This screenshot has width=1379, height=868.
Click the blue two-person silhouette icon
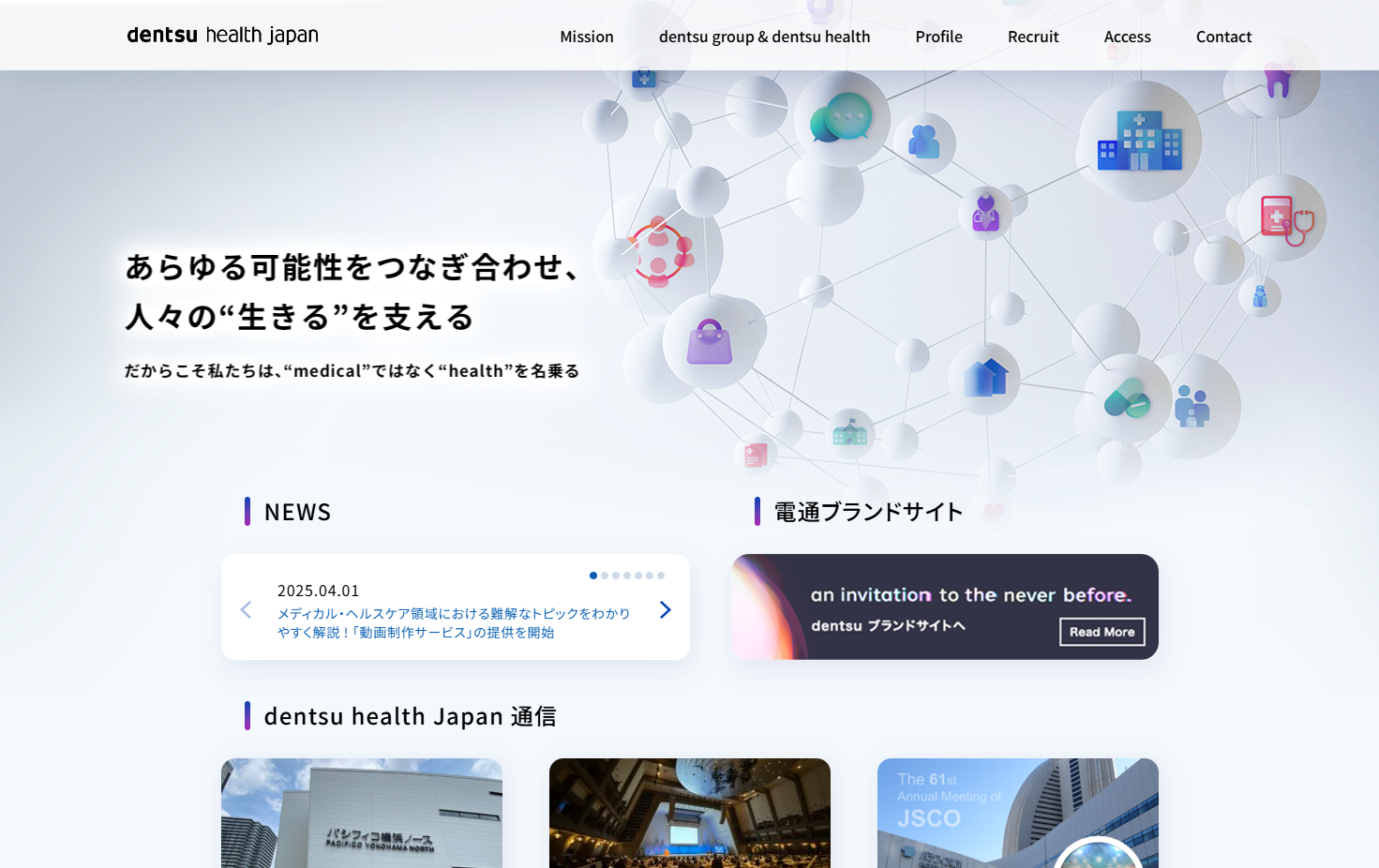(923, 142)
